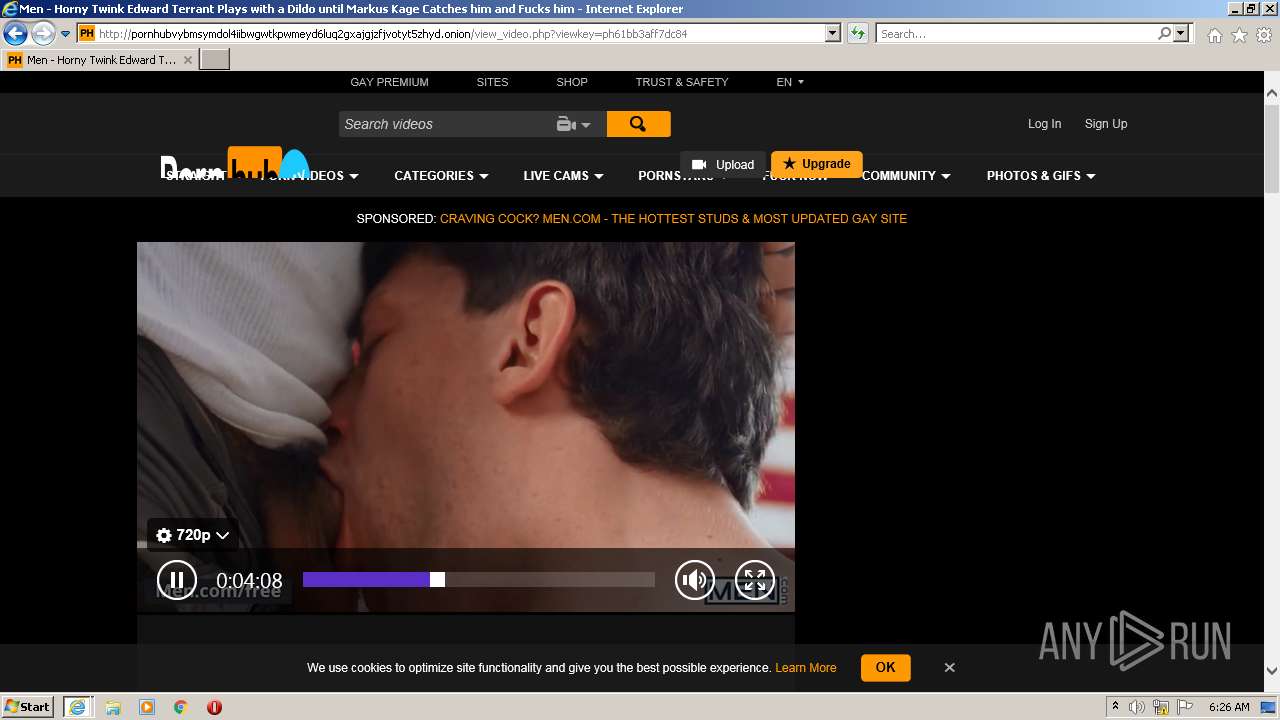Click the system tray network icon
Viewport: 1280px width, 720px height.
(1161, 707)
